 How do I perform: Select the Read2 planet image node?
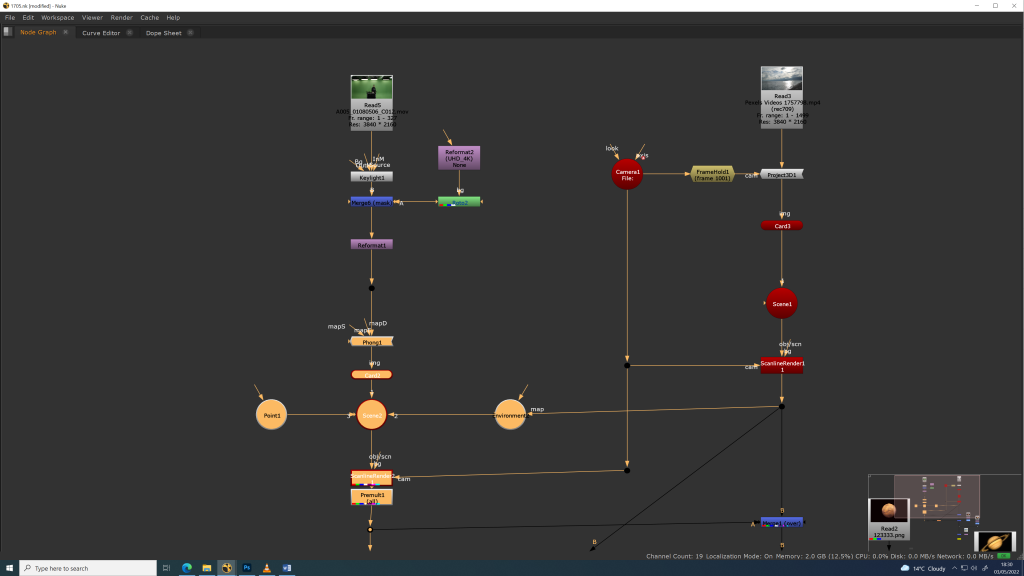[888, 519]
